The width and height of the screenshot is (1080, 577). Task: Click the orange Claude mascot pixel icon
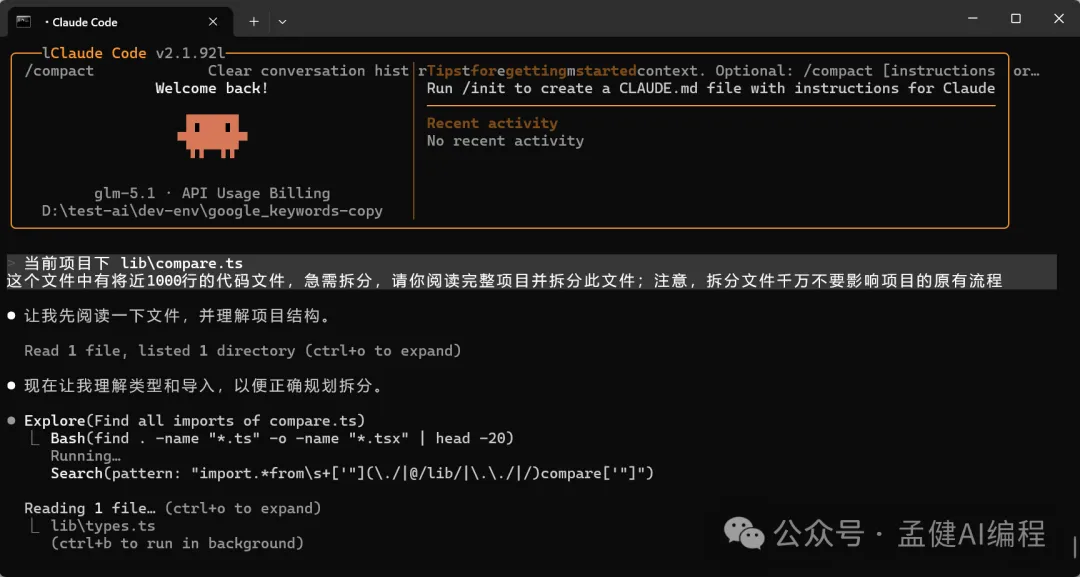coord(212,134)
